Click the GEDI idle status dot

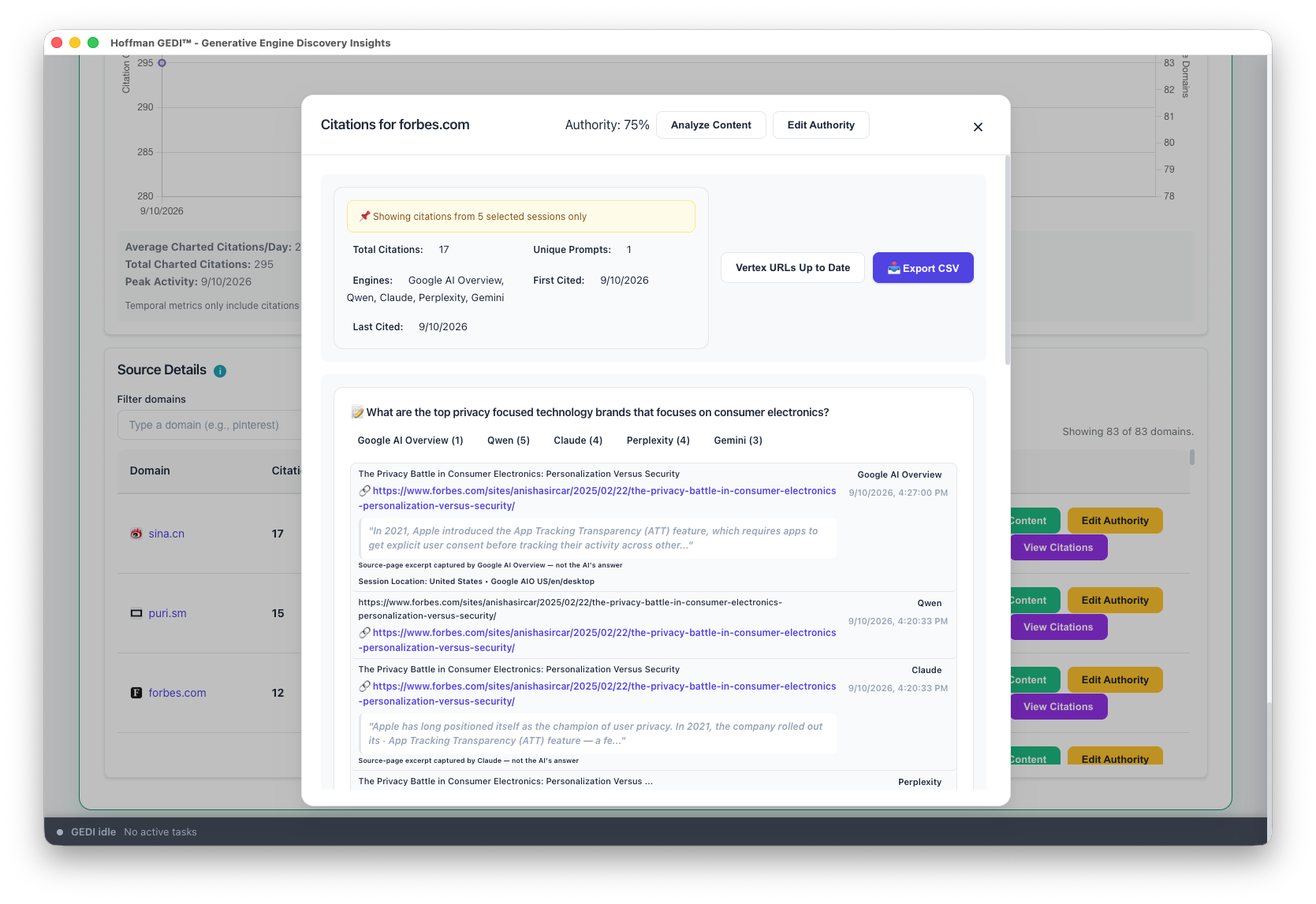pos(60,832)
